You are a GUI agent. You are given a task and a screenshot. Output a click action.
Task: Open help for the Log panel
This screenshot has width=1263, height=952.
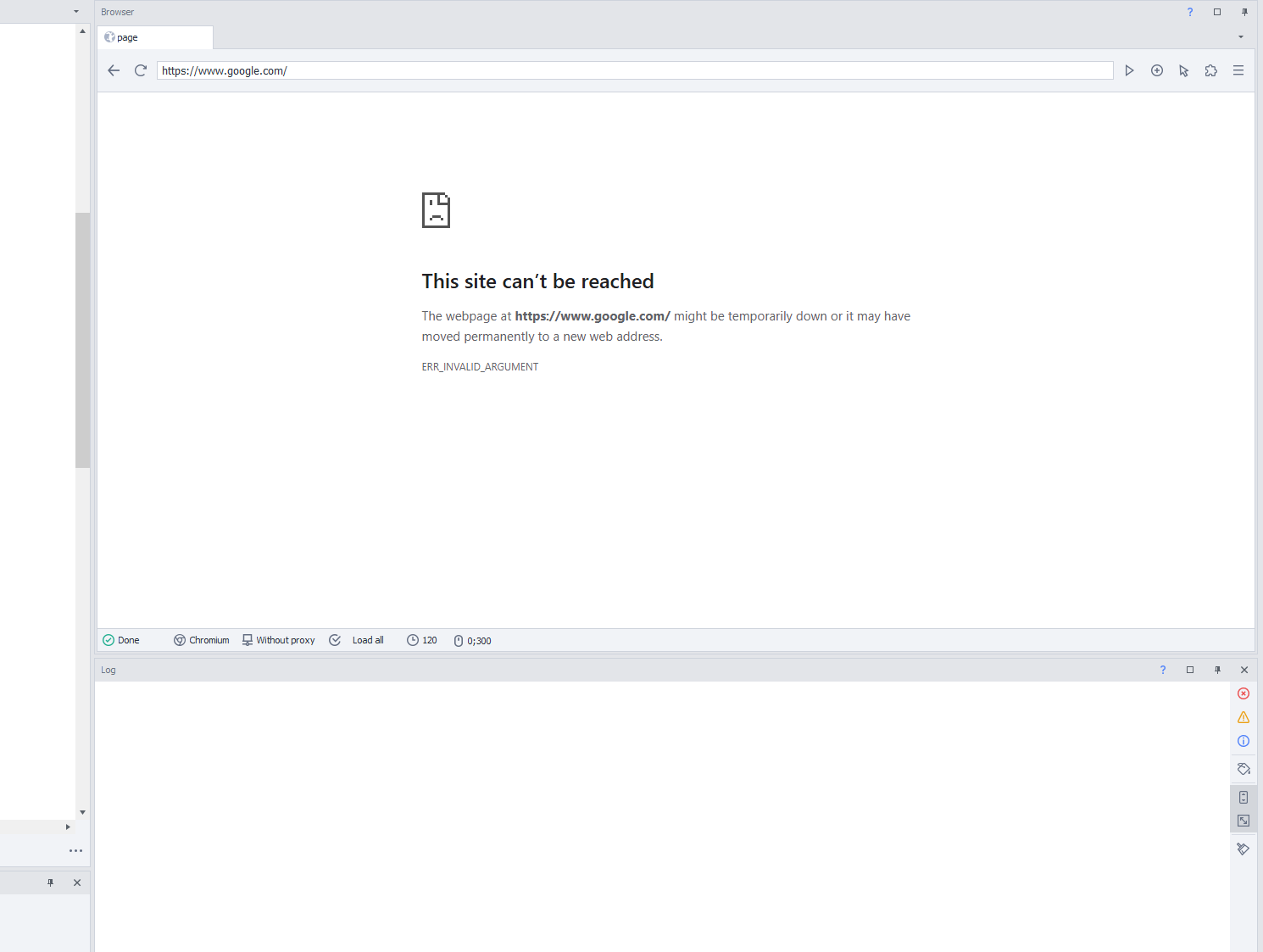1163,670
